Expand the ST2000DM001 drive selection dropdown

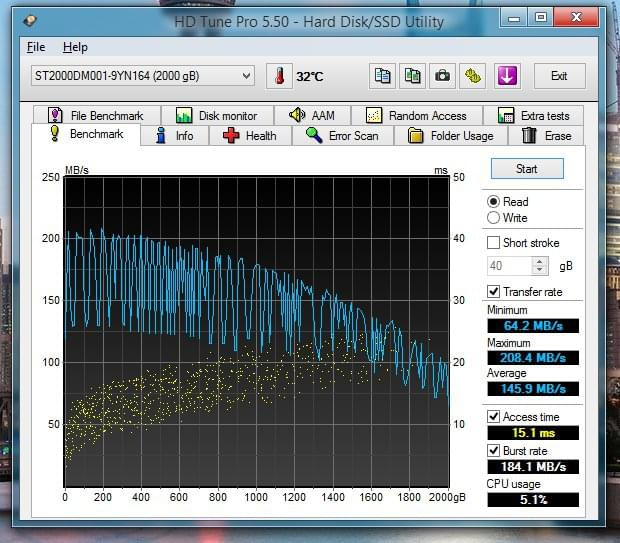pos(247,76)
